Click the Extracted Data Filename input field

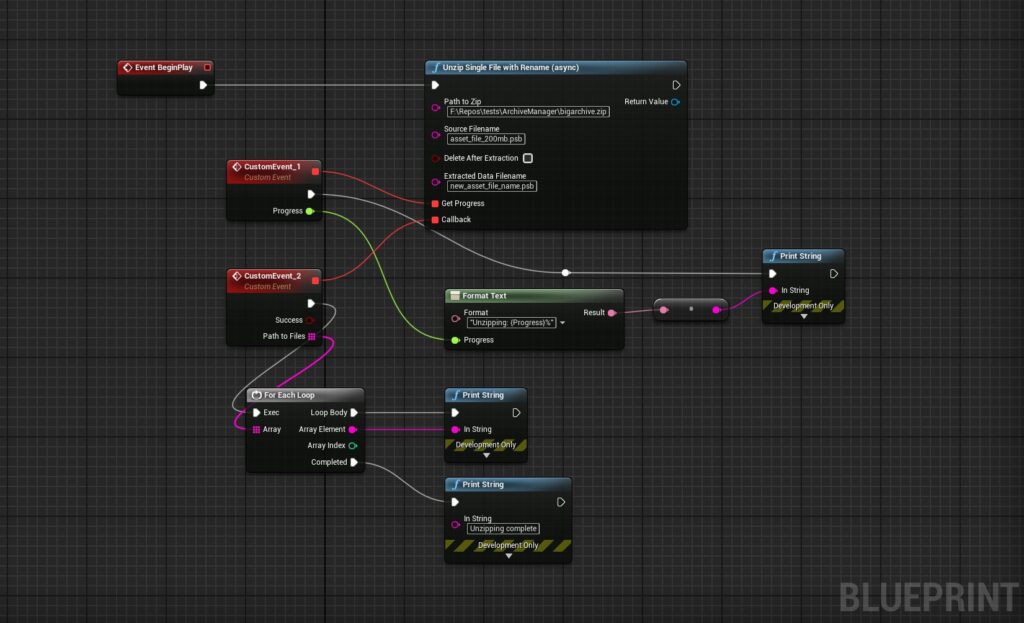(x=491, y=186)
